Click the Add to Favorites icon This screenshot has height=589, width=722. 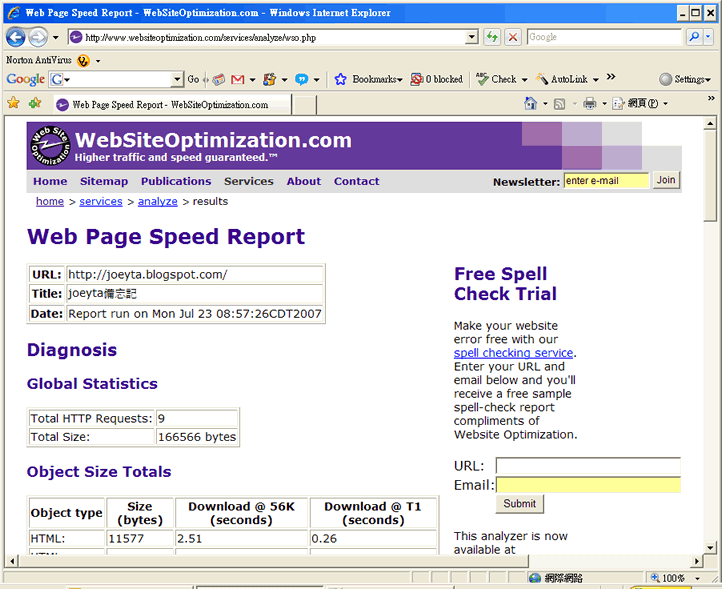pos(35,103)
